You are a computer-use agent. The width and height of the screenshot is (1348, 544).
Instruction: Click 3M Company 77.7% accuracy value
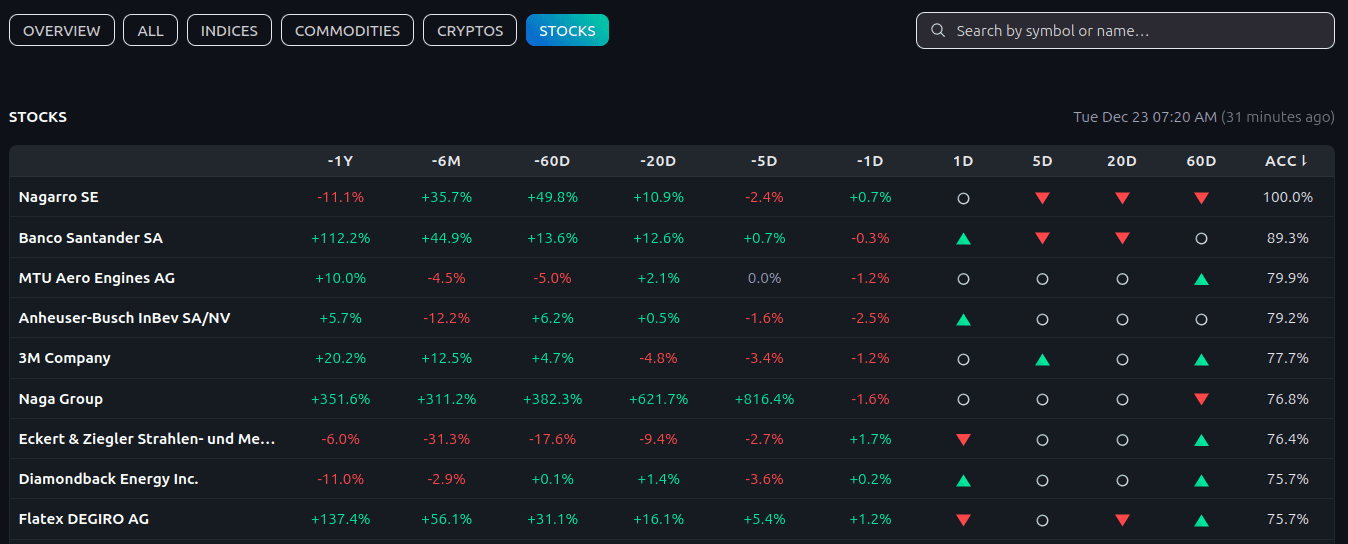(1287, 358)
